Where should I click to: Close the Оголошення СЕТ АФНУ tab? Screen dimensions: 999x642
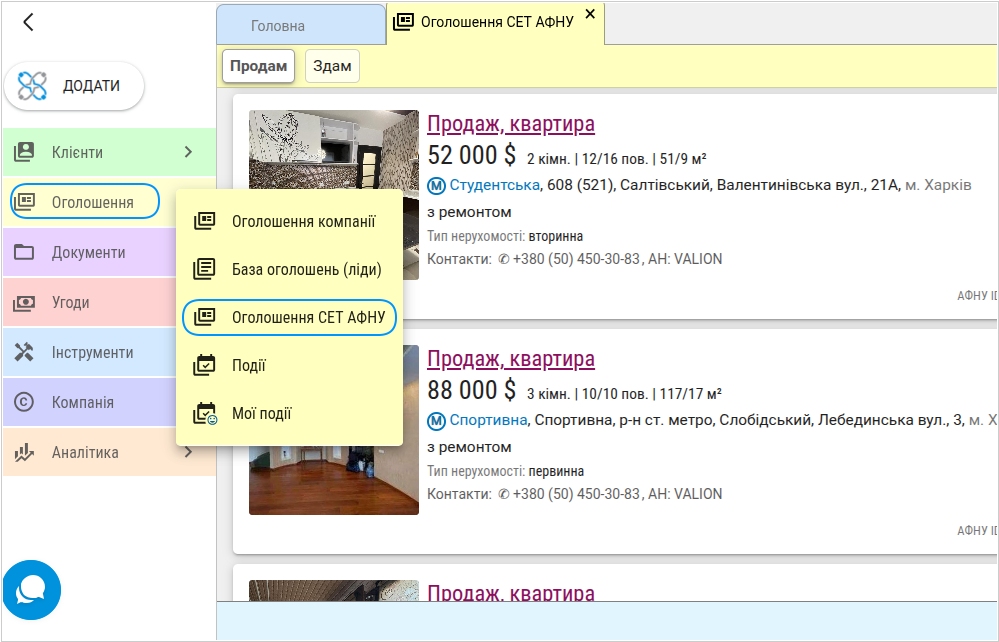tap(590, 14)
